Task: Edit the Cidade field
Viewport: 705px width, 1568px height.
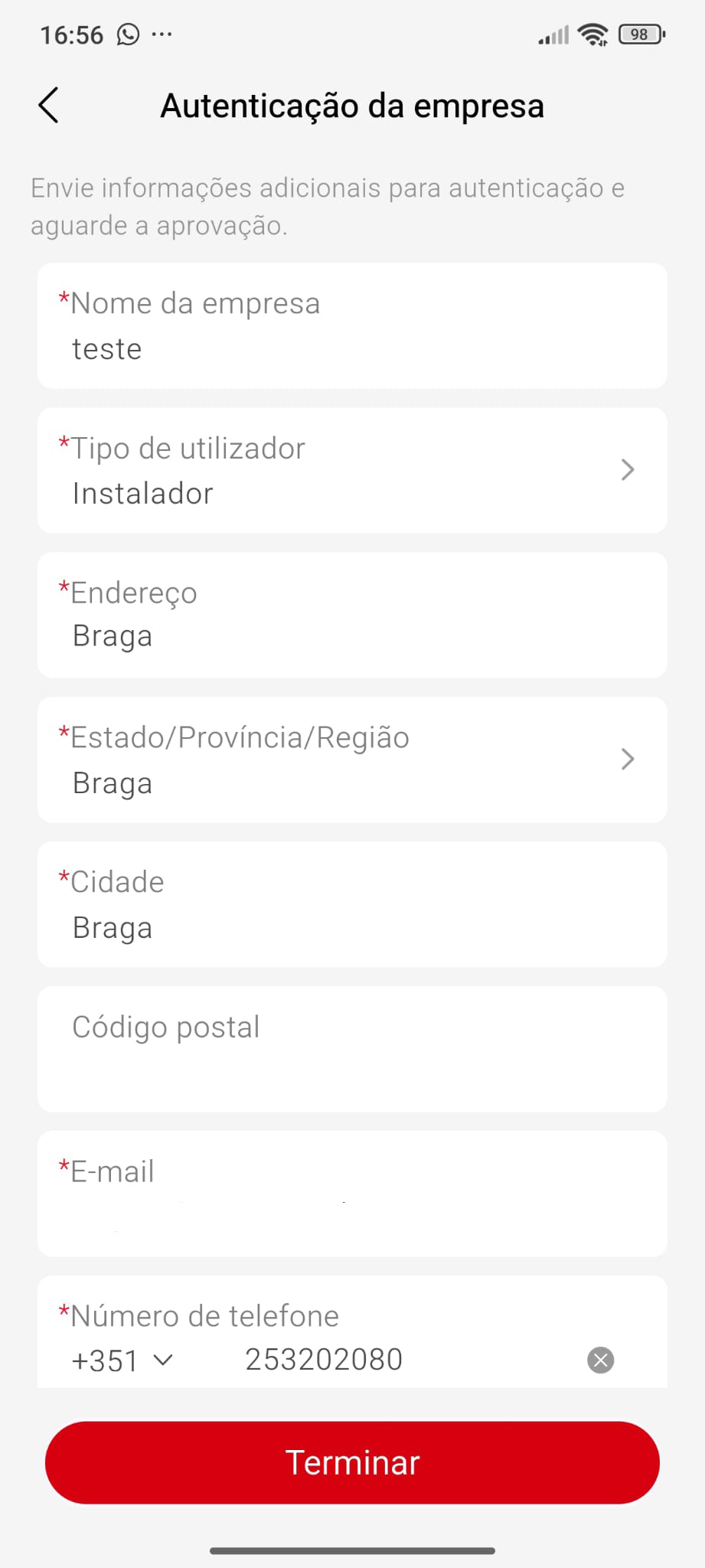Action: tap(352, 928)
